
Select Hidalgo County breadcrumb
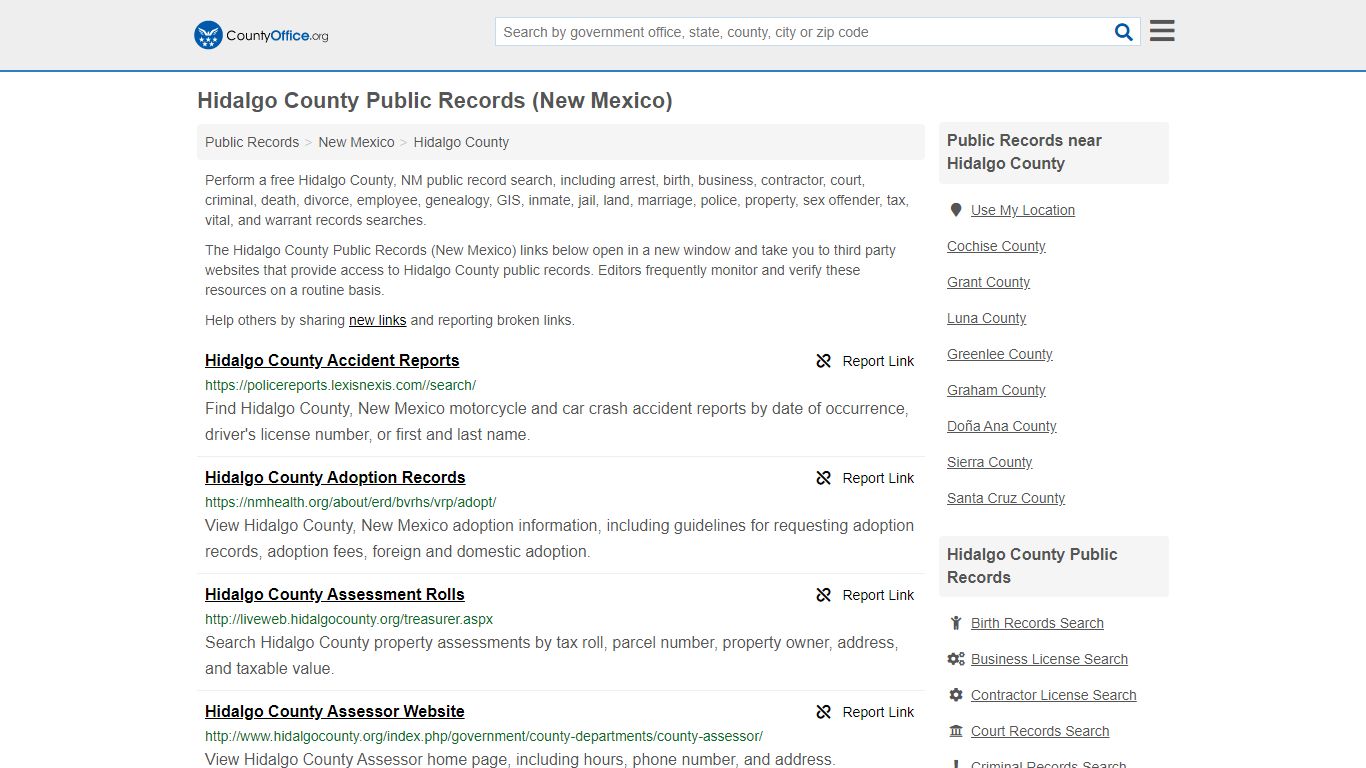click(x=461, y=142)
